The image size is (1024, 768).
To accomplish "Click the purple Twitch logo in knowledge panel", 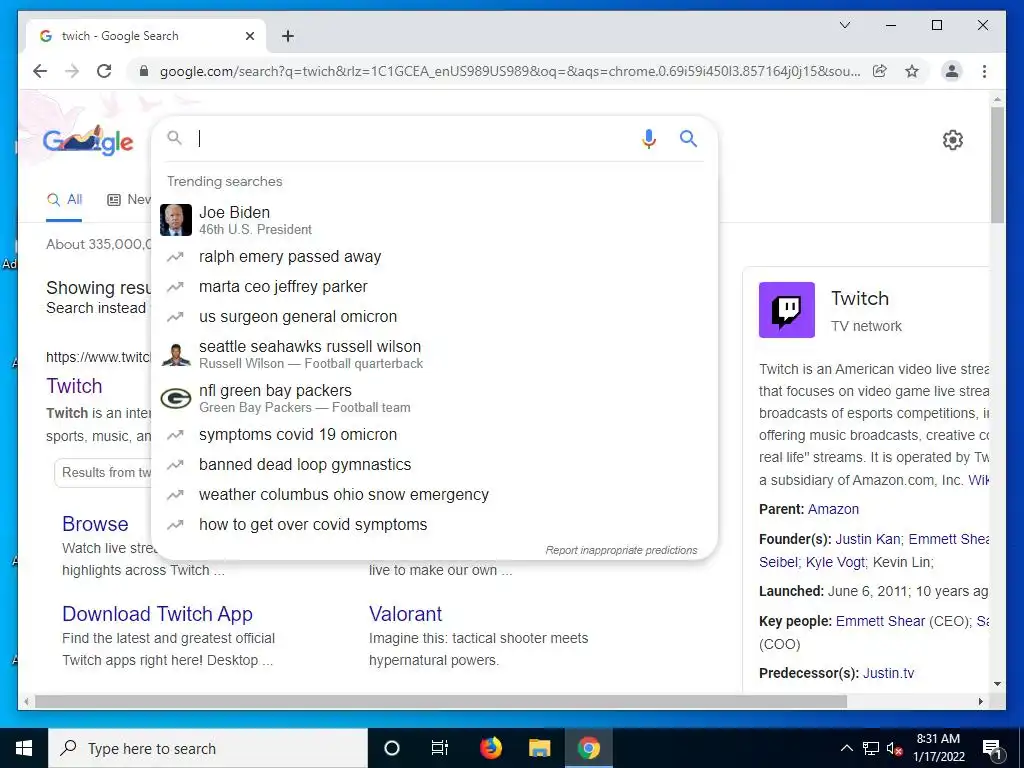I will 786,310.
